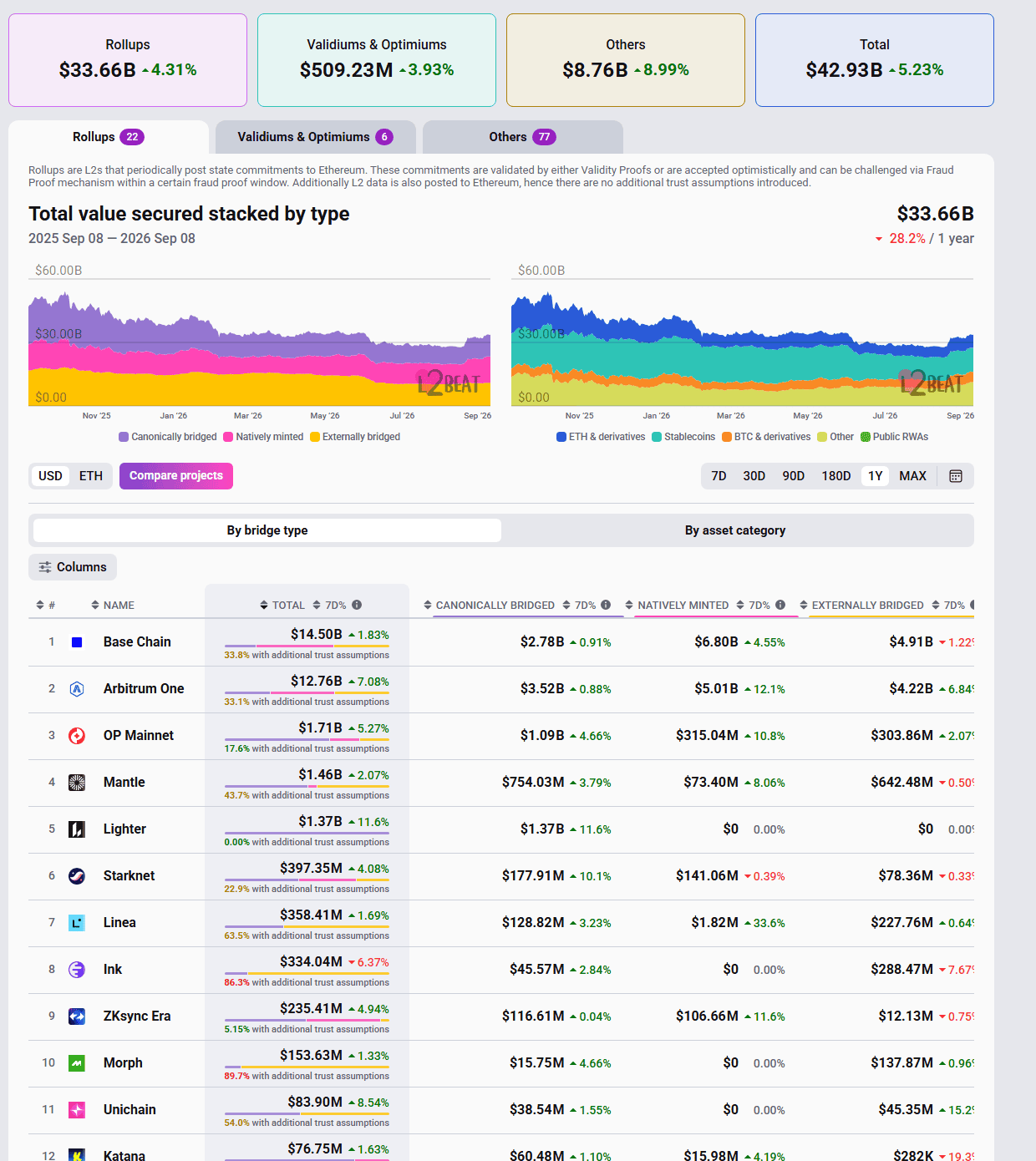This screenshot has width=1036, height=1161.
Task: Click Mantle canonically bridged $754.03M
Action: (533, 783)
